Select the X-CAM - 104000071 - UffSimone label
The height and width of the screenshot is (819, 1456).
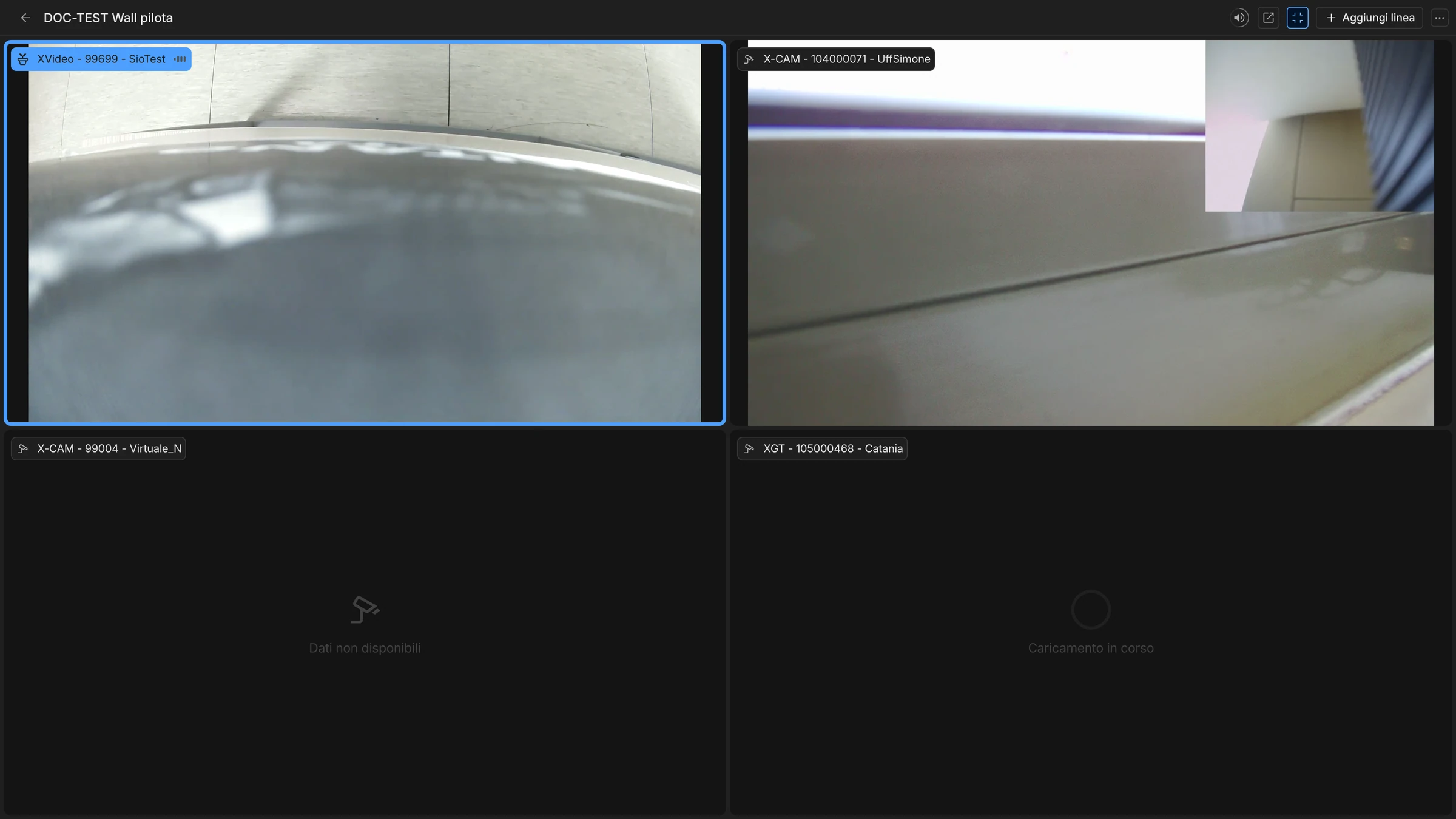[836, 59]
